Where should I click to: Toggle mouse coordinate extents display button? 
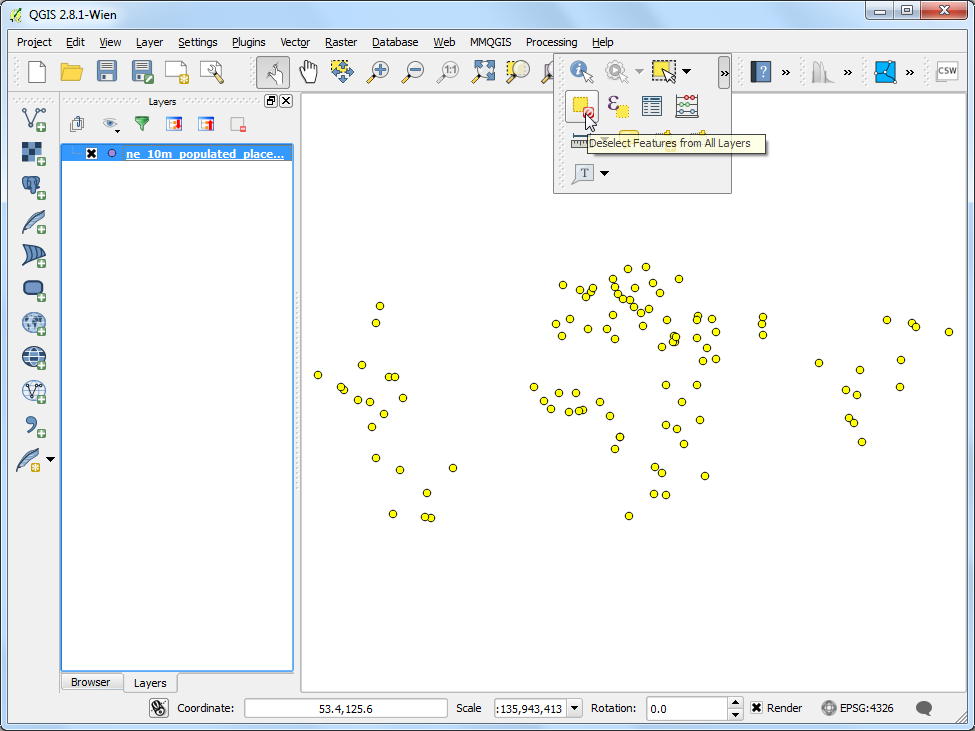159,708
